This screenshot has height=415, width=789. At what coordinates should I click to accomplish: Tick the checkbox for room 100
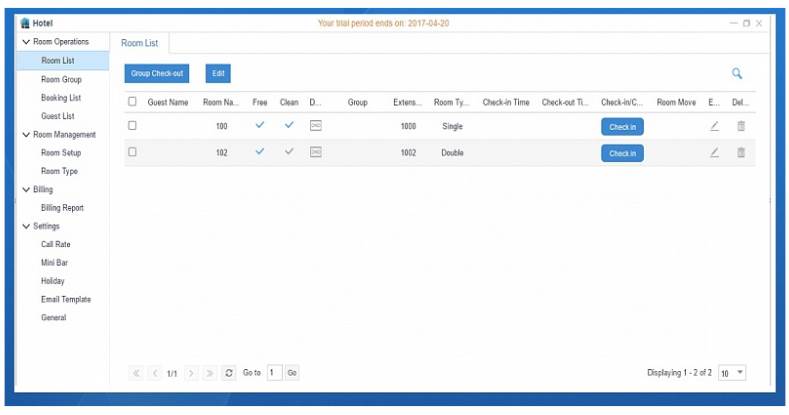coord(132,126)
